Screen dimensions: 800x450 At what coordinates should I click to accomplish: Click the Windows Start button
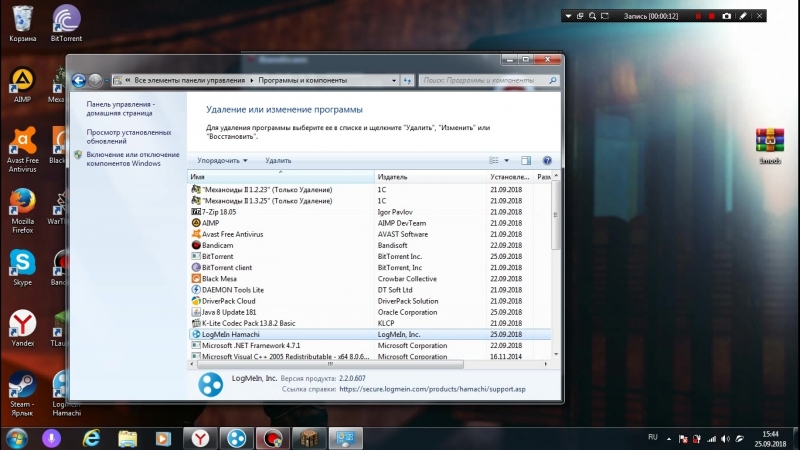tap(17, 438)
